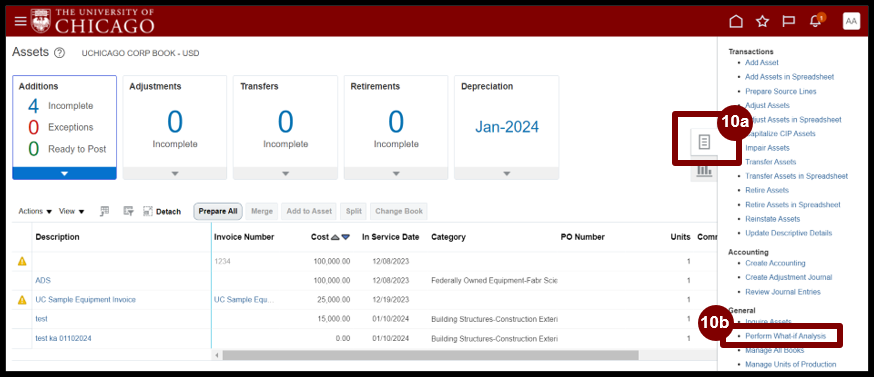874x377 pixels.
Task: Click Perform What-if Analysis link
Action: 785,336
